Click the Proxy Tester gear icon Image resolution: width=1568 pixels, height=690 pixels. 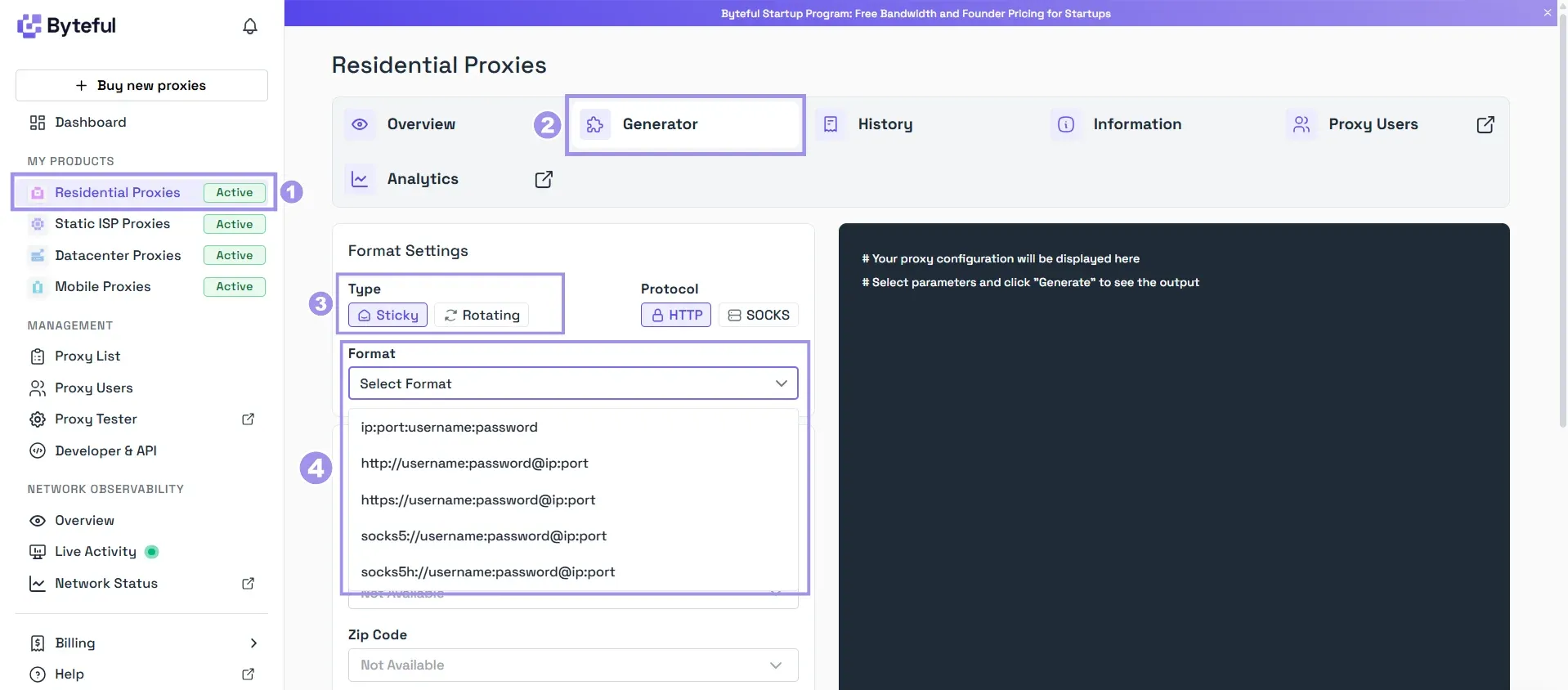point(38,419)
